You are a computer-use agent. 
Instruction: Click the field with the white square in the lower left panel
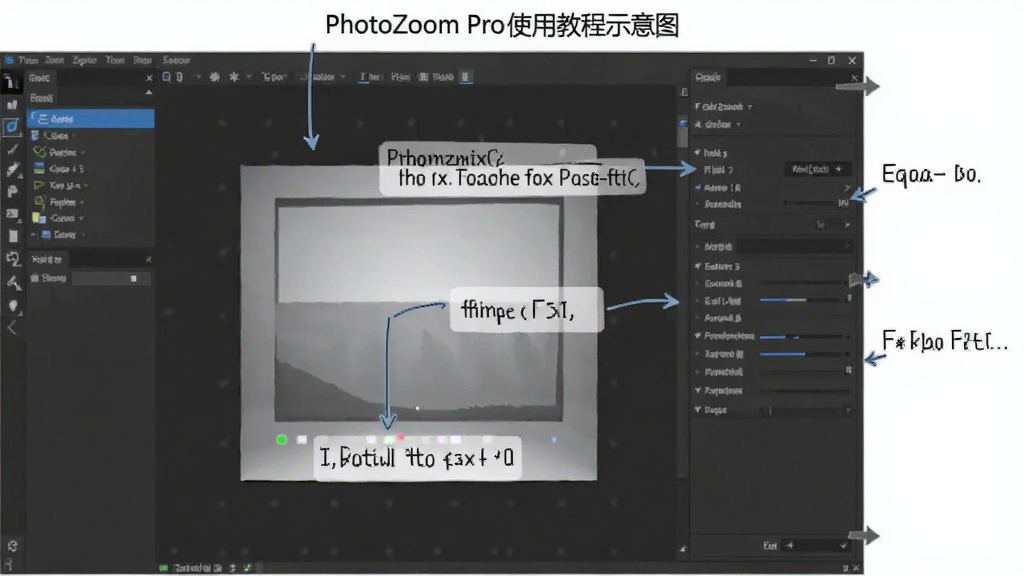[x=112, y=278]
